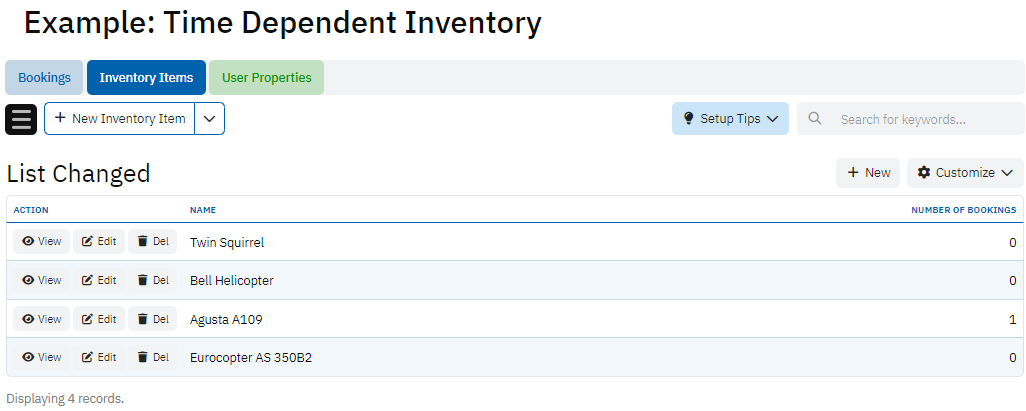
Task: Click the Edit pencil icon for Agusta A109
Action: point(87,319)
